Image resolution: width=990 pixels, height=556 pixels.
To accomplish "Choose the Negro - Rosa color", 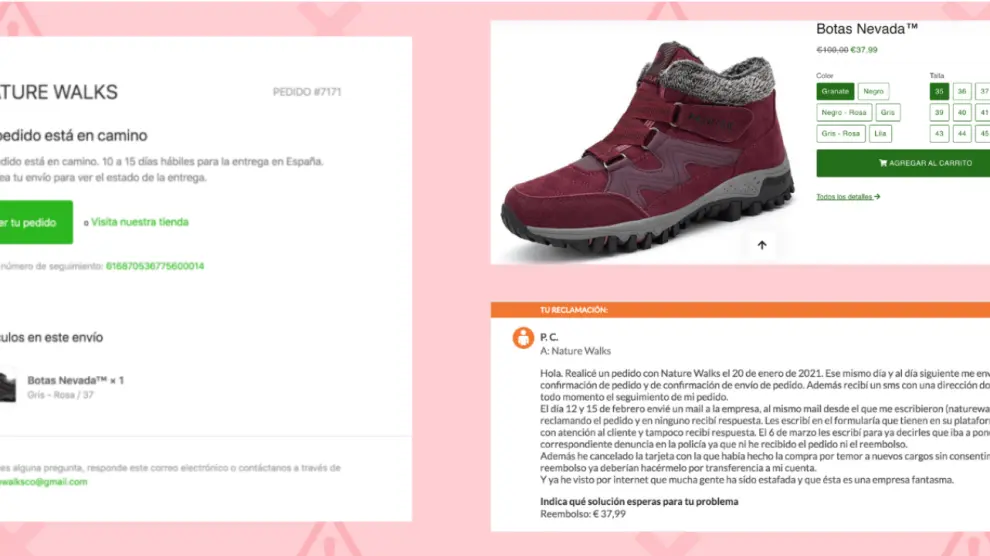I will coord(844,112).
